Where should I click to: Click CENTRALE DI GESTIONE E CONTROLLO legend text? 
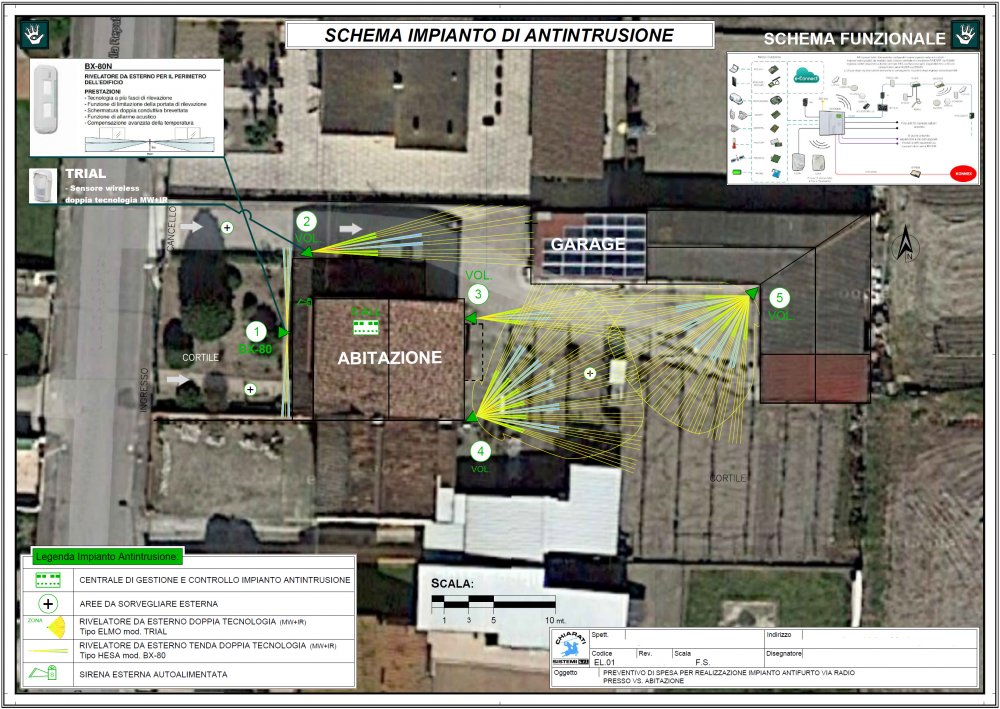pyautogui.click(x=215, y=580)
